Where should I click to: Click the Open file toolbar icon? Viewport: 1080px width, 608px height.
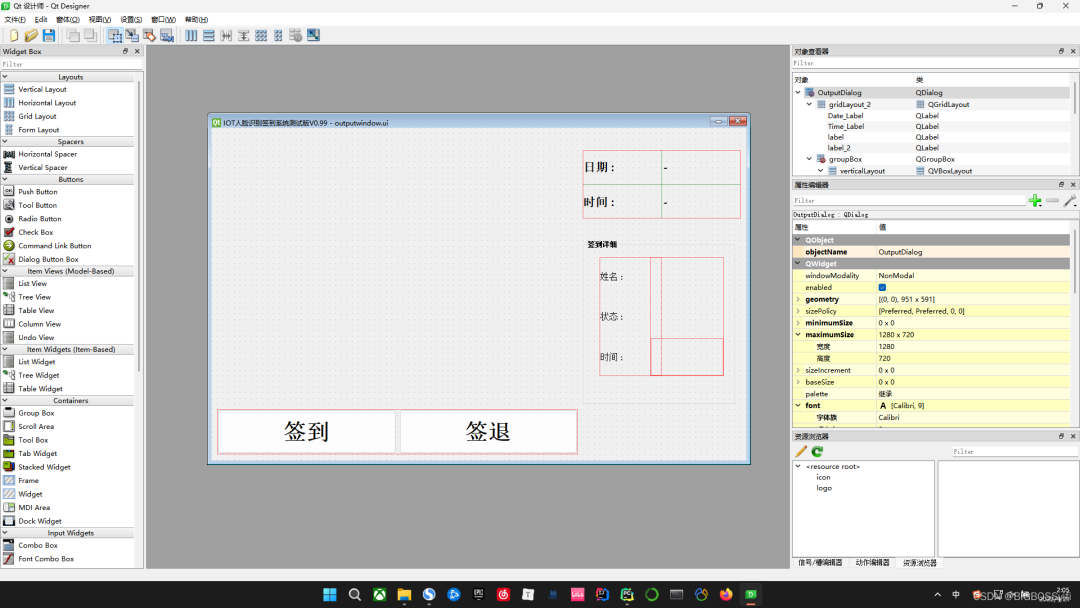click(x=31, y=35)
